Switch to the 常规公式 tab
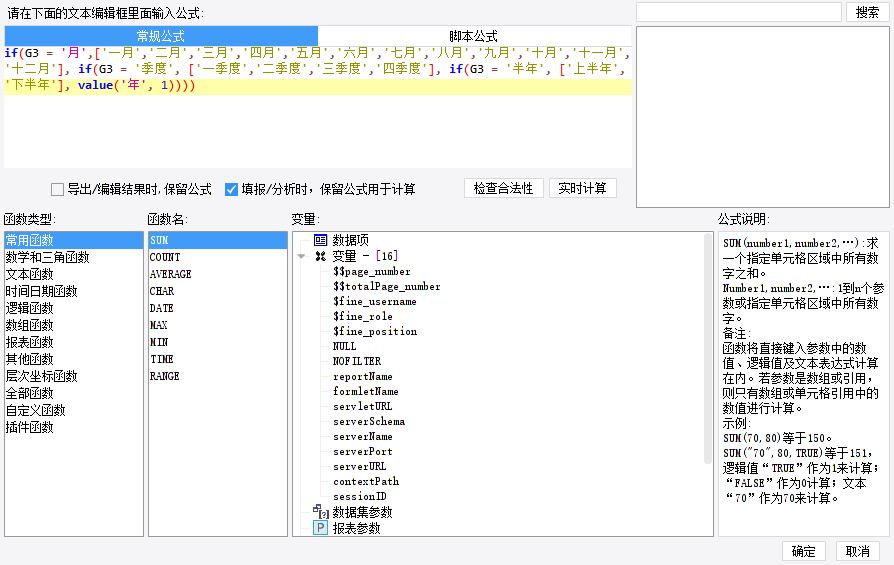Image resolution: width=894 pixels, height=565 pixels. tap(161, 36)
